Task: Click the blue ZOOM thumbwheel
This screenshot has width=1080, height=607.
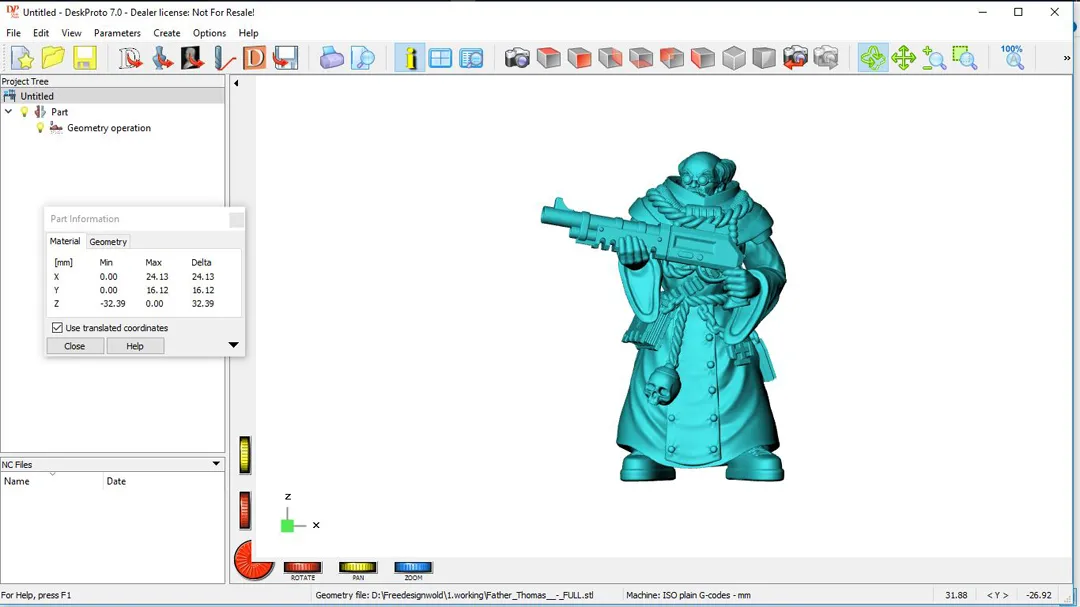Action: [x=413, y=567]
